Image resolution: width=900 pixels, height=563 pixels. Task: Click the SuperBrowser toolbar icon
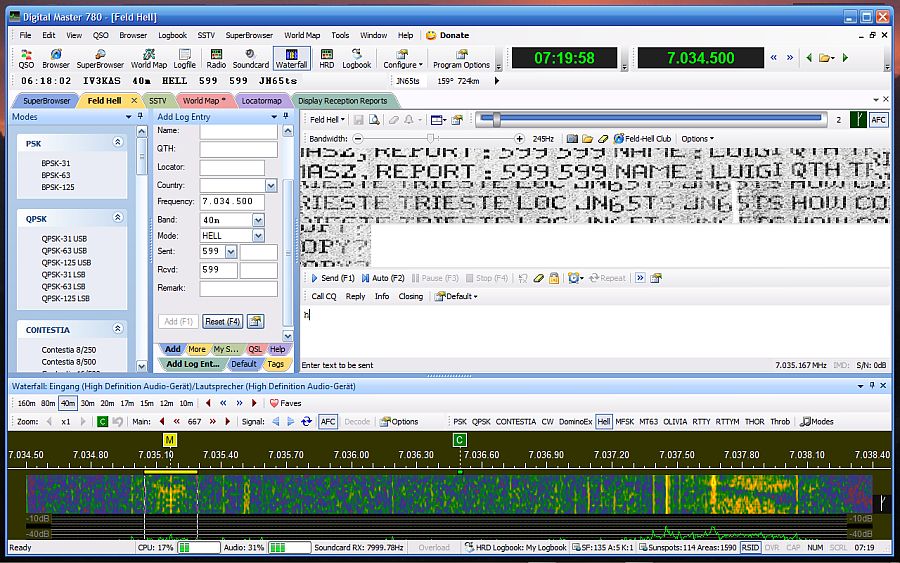[x=100, y=58]
